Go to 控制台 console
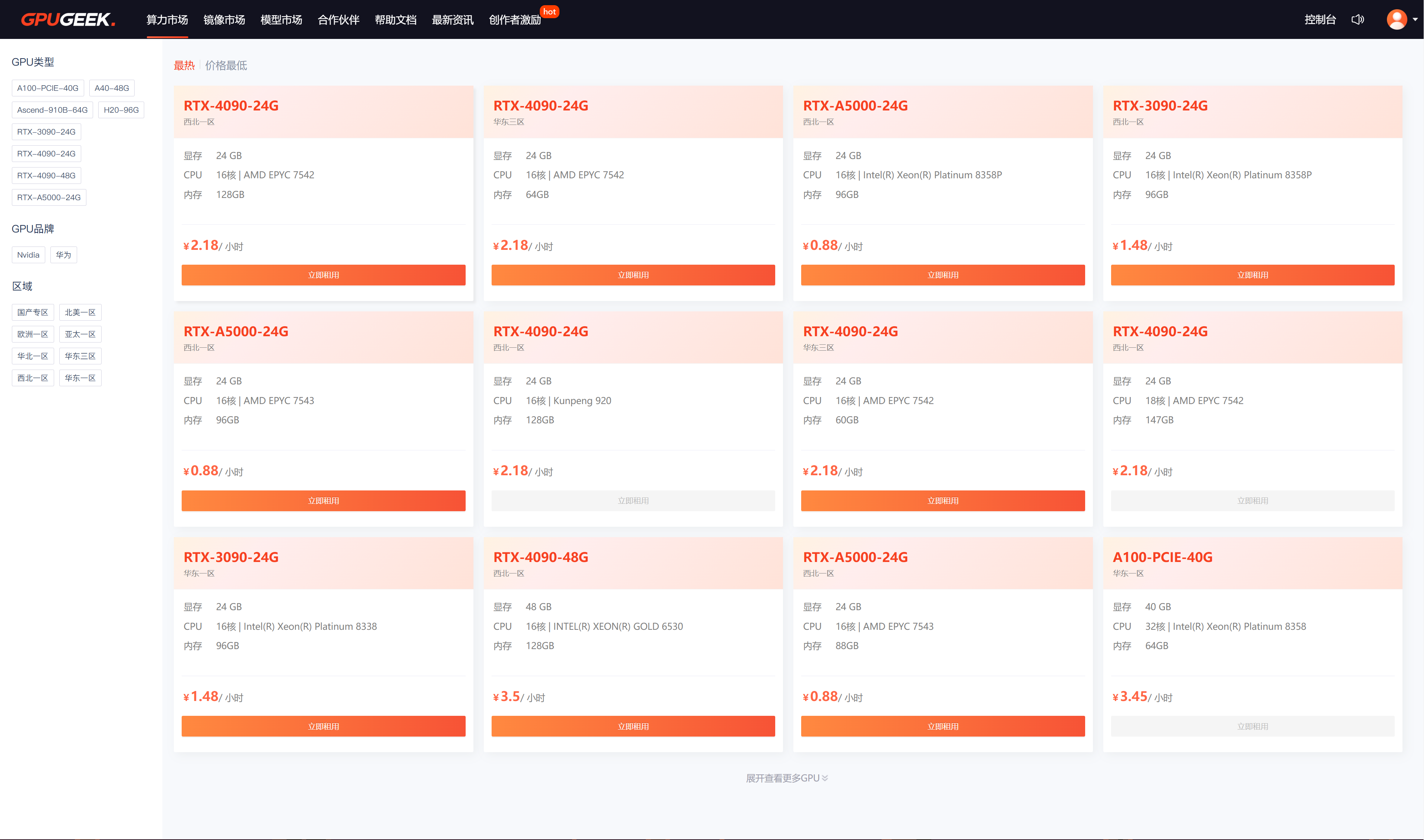The height and width of the screenshot is (840, 1424). pyautogui.click(x=1320, y=20)
